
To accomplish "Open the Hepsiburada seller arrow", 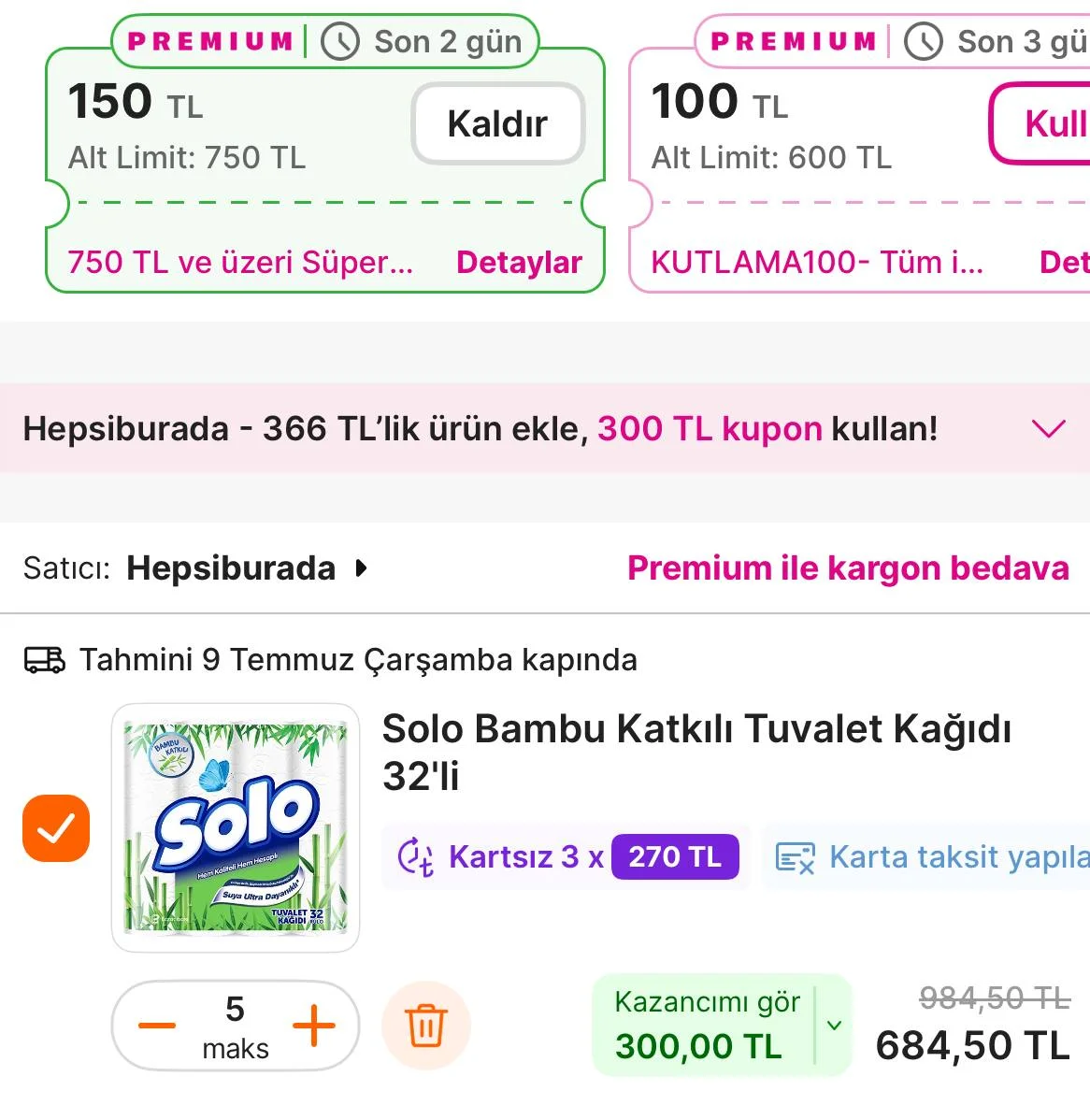I will point(362,568).
